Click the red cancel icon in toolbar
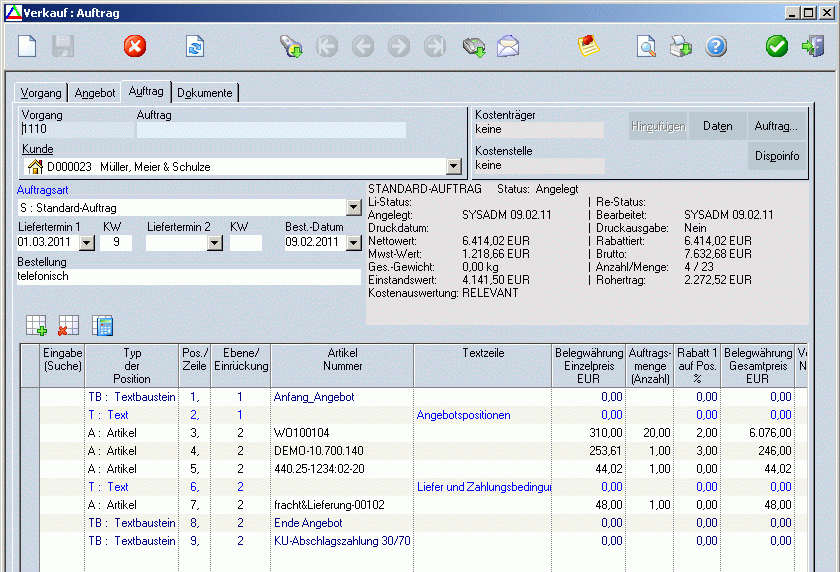The image size is (840, 572). pyautogui.click(x=134, y=46)
